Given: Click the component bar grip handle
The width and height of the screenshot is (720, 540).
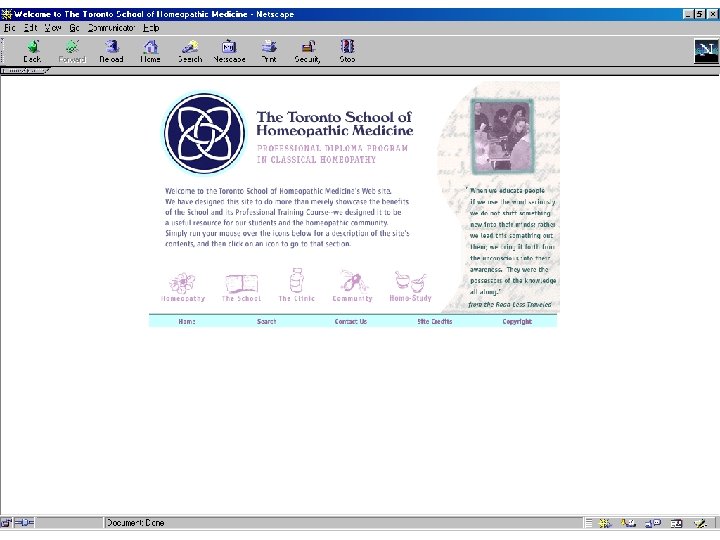Looking at the screenshot, I should point(589,523).
